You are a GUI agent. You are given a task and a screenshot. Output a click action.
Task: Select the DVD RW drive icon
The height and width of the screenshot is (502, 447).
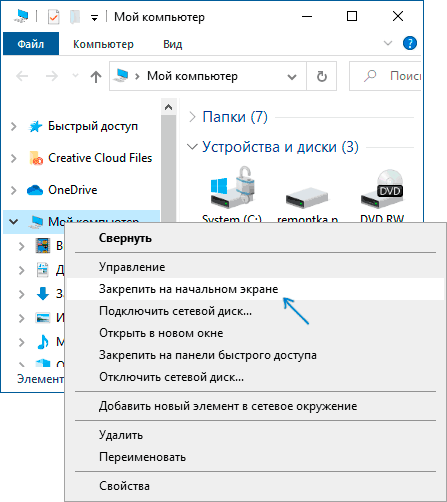point(382,188)
